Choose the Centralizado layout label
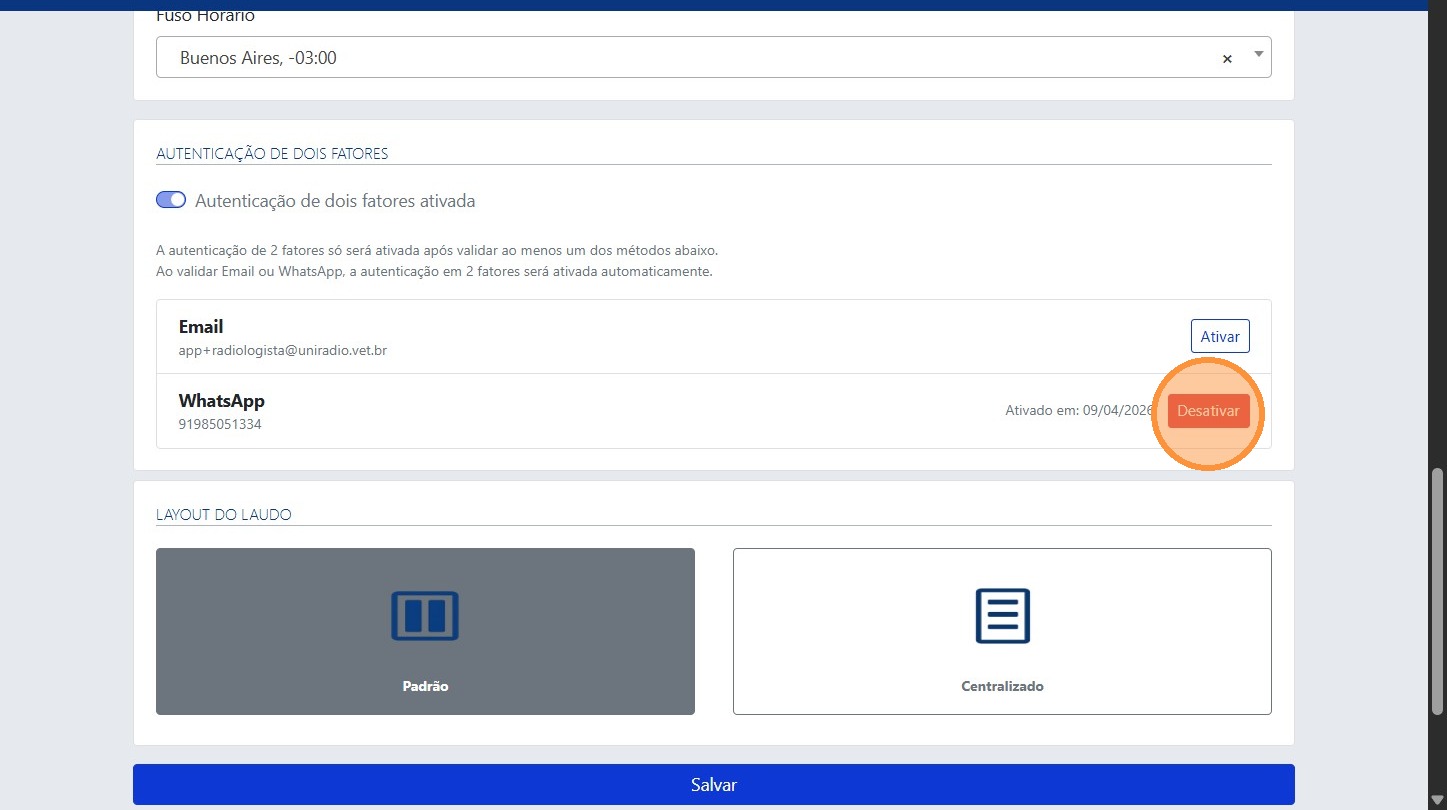 pos(1002,687)
